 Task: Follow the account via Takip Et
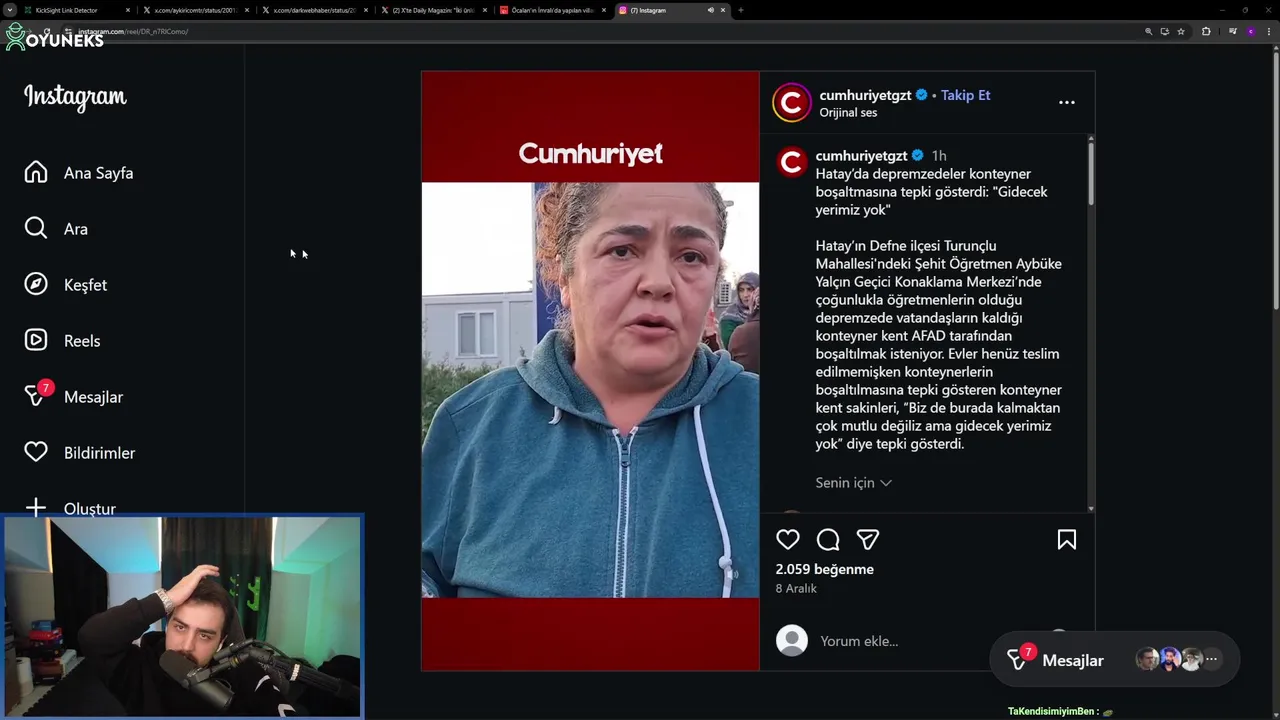click(965, 95)
